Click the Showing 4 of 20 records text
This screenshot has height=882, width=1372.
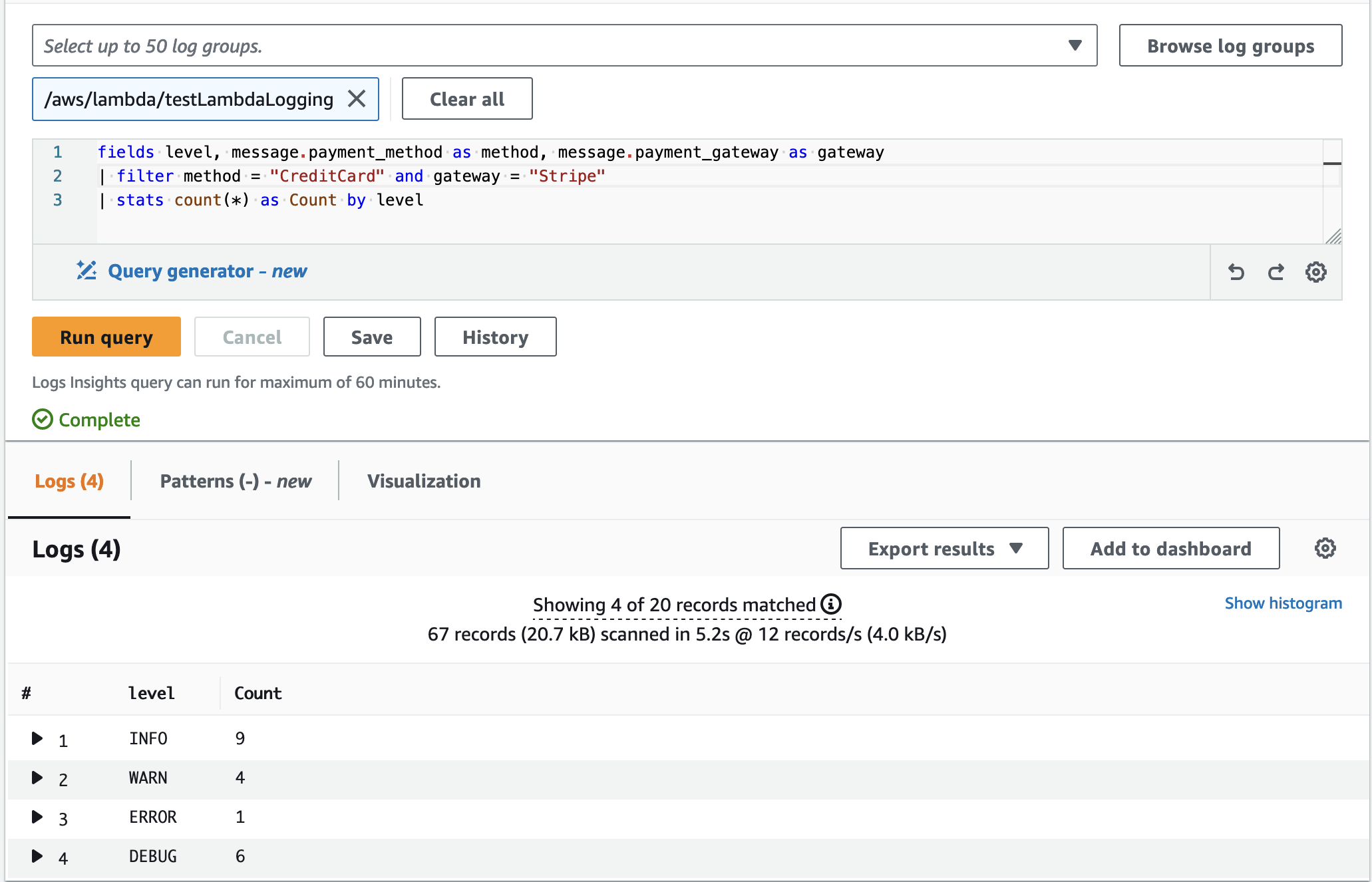coord(674,605)
